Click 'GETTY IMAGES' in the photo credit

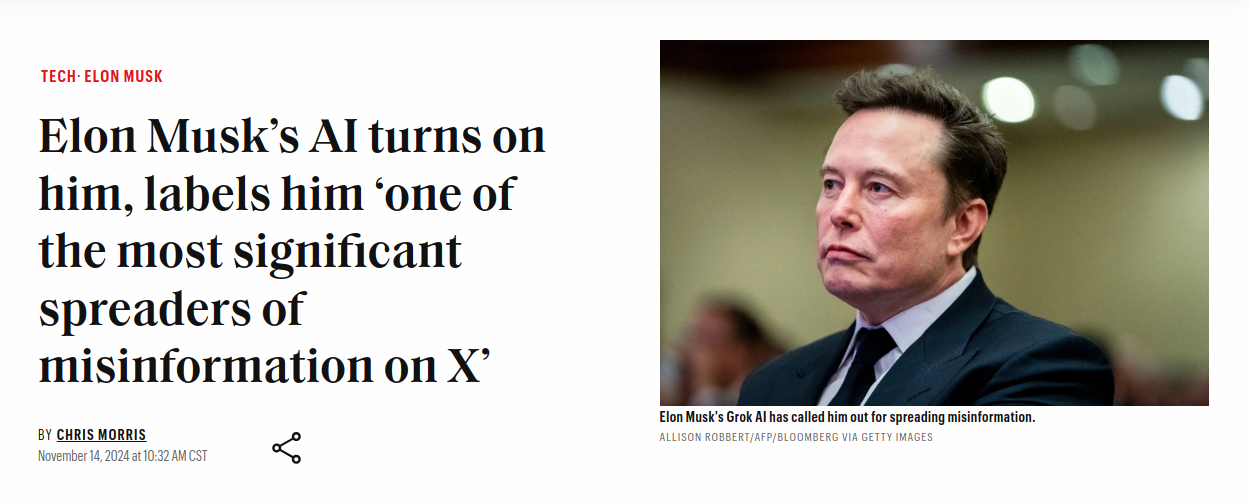tap(897, 437)
